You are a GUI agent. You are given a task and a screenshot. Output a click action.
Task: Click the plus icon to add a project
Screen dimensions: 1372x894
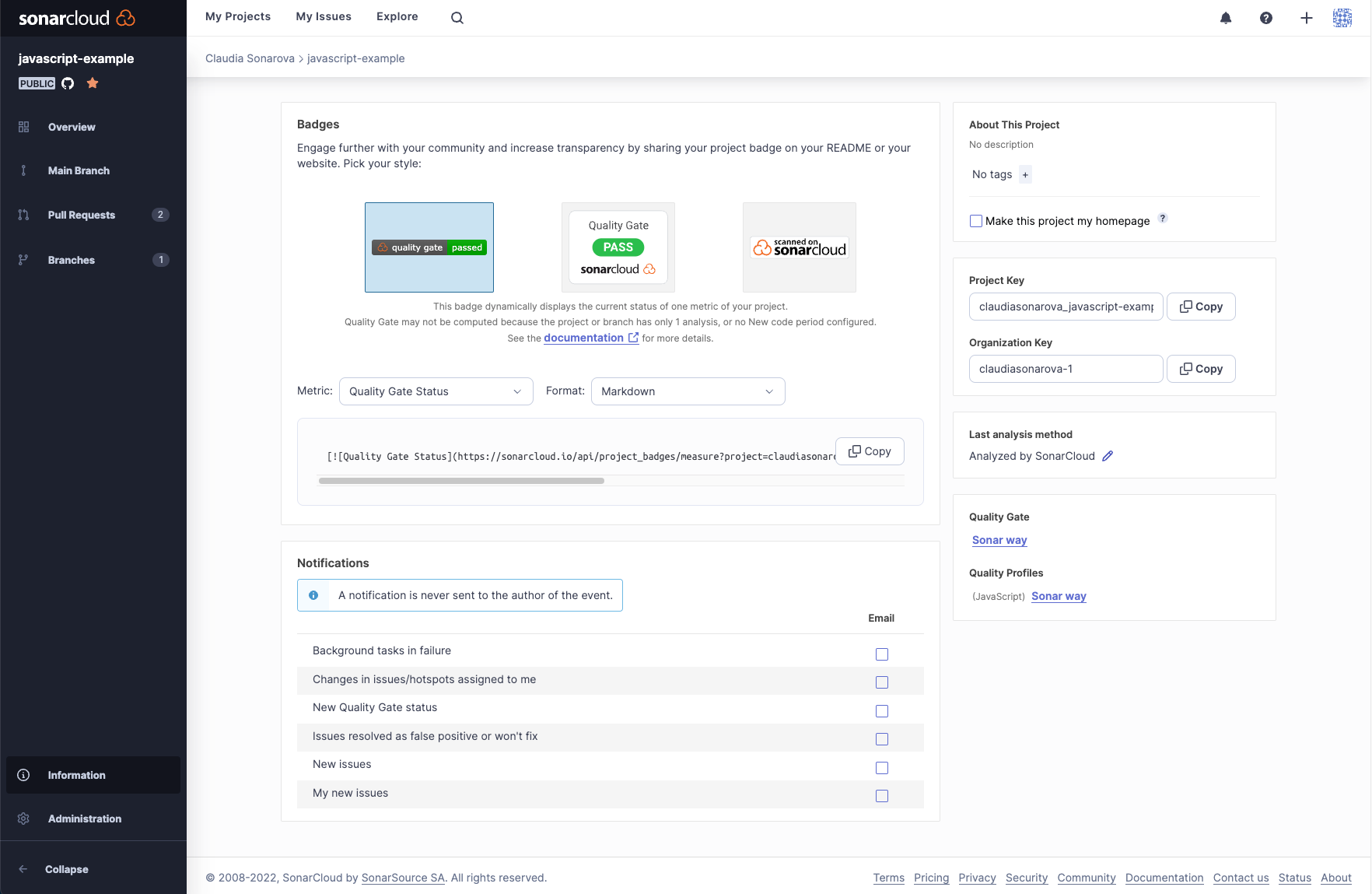click(1307, 18)
